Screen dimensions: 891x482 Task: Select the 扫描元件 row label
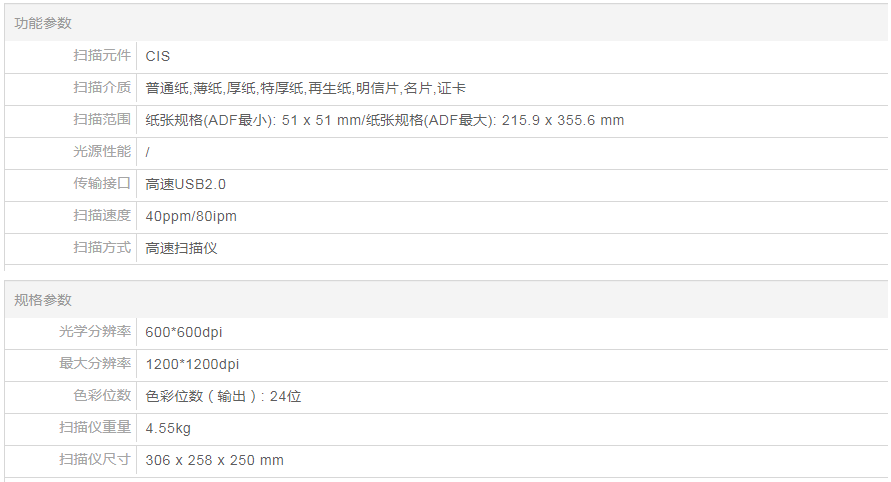coord(101,56)
